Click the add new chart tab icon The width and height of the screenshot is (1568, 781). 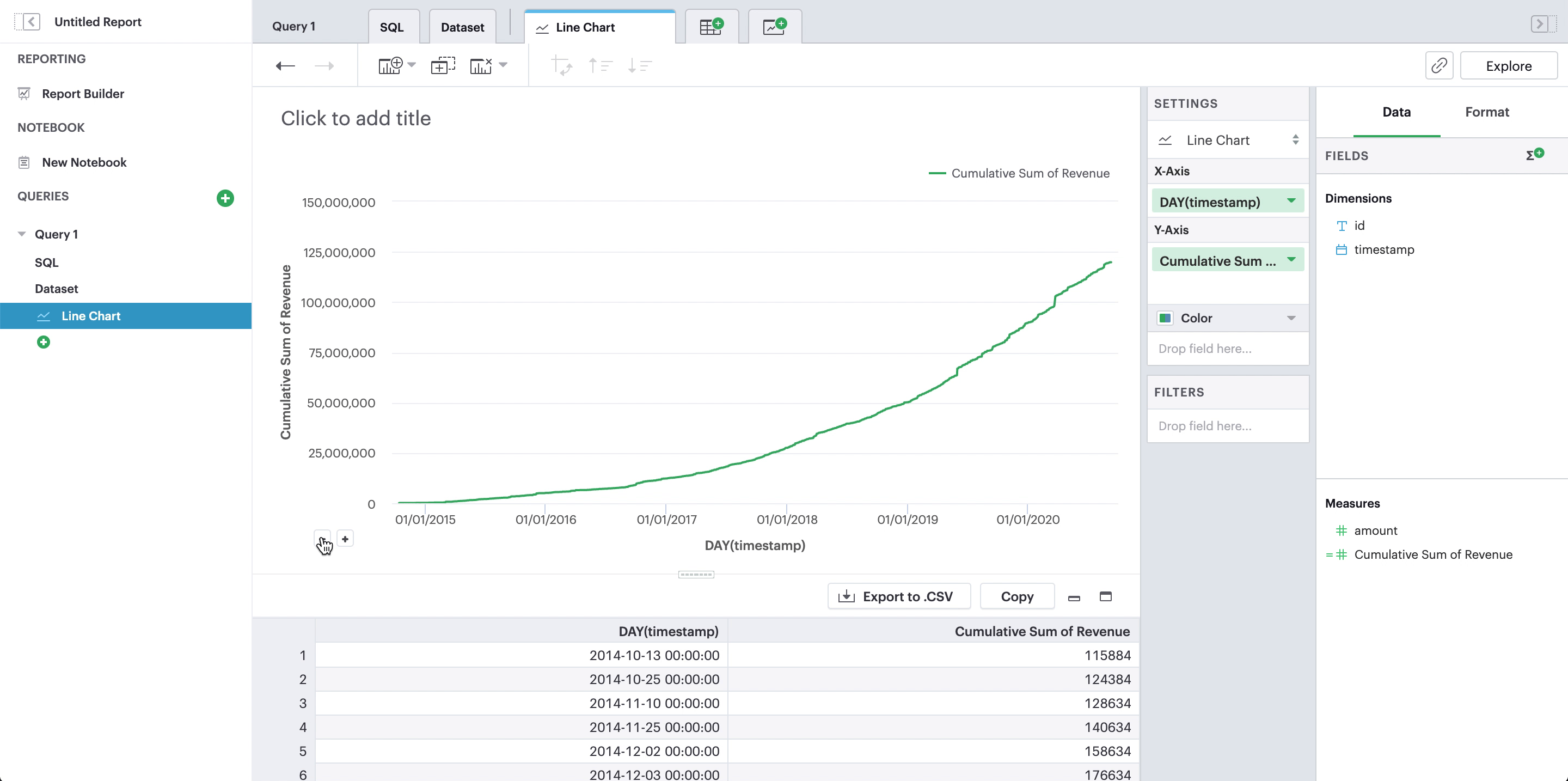coord(774,27)
